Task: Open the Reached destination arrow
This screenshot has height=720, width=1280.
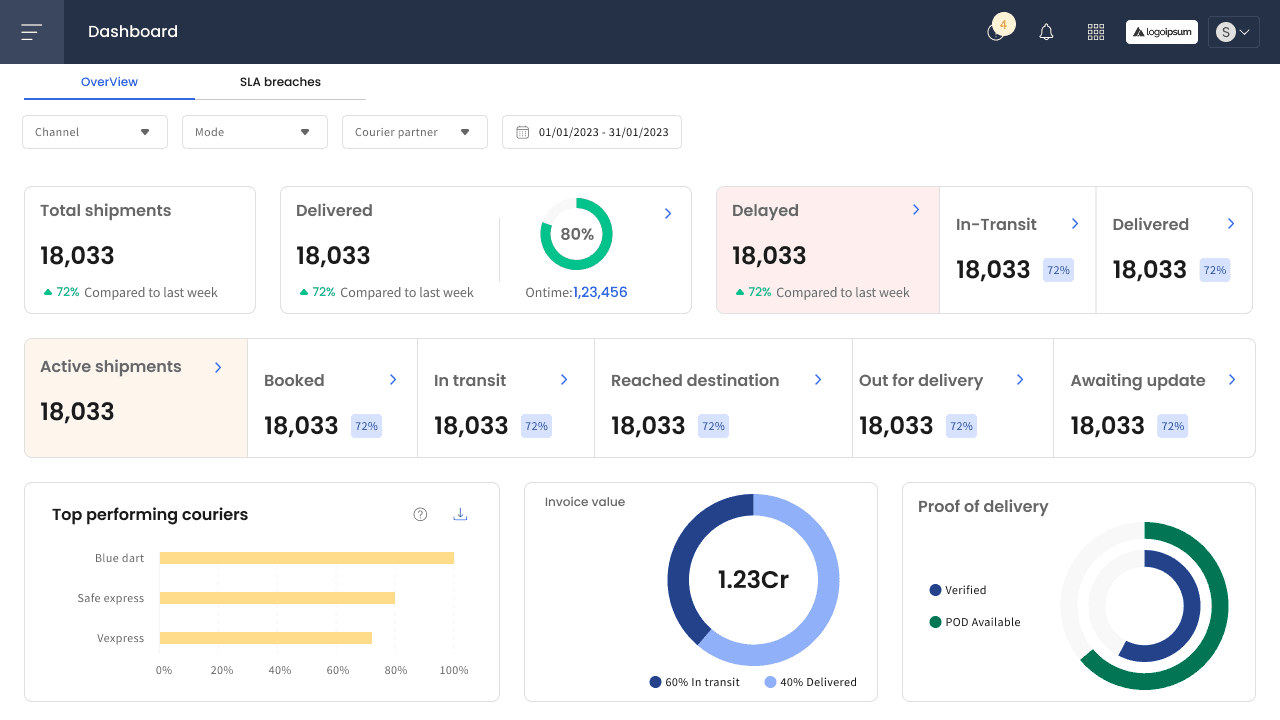Action: [x=818, y=380]
